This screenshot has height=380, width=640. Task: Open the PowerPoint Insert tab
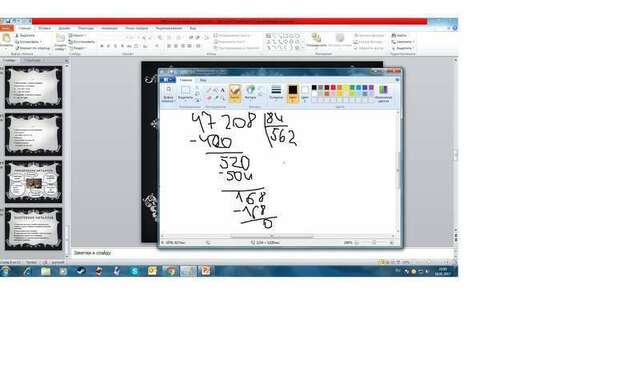pos(44,28)
